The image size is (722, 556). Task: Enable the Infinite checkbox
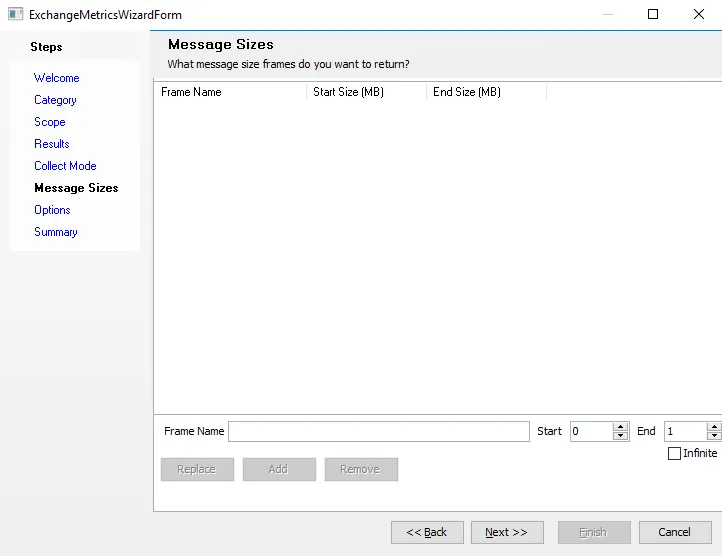[674, 453]
